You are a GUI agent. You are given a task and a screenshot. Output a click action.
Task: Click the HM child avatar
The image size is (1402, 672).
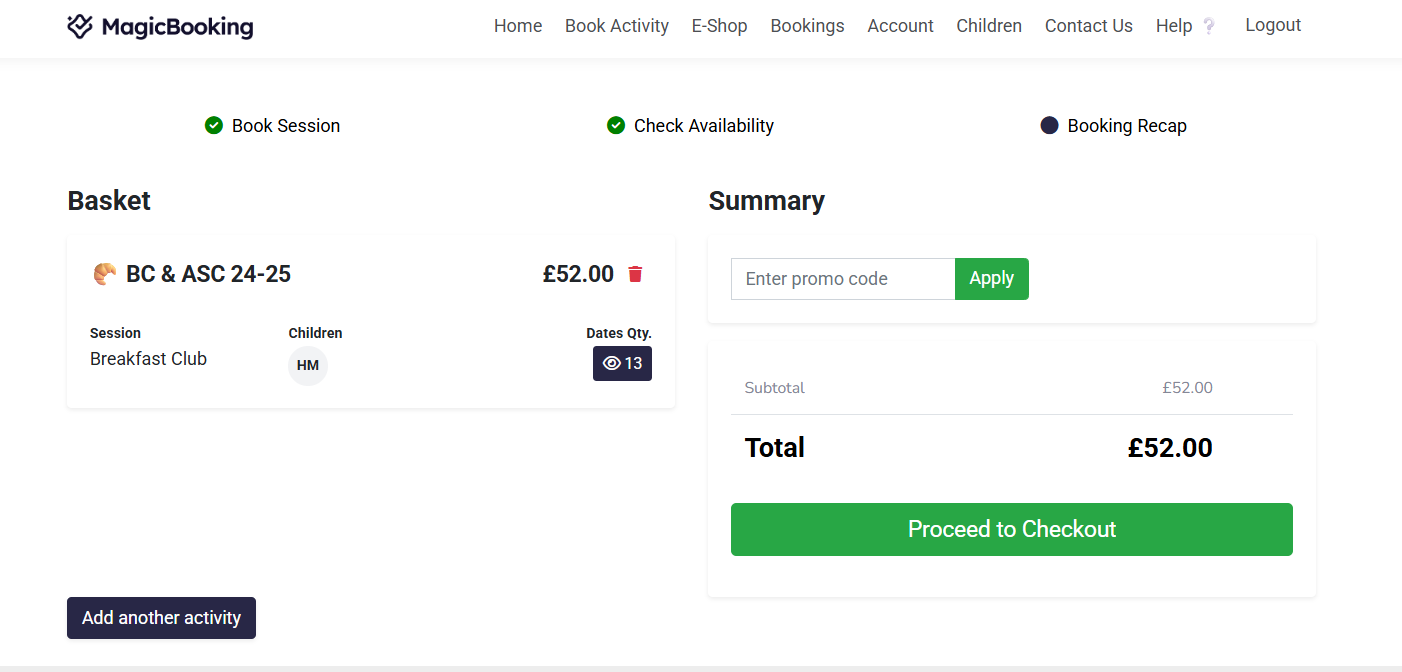pyautogui.click(x=308, y=365)
